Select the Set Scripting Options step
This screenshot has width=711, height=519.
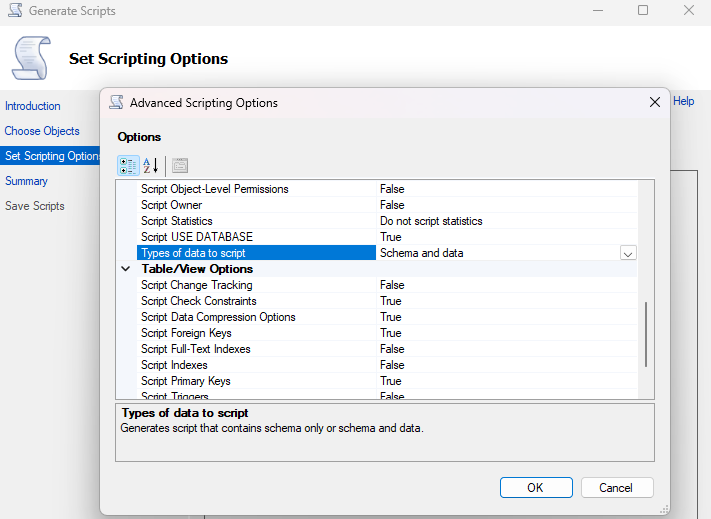click(50, 156)
